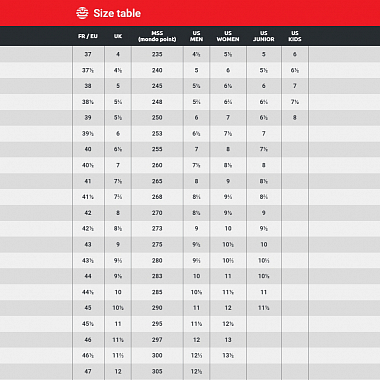Click the US WOMEN column header
Image resolution: width=380 pixels, height=380 pixels.
coord(228,36)
